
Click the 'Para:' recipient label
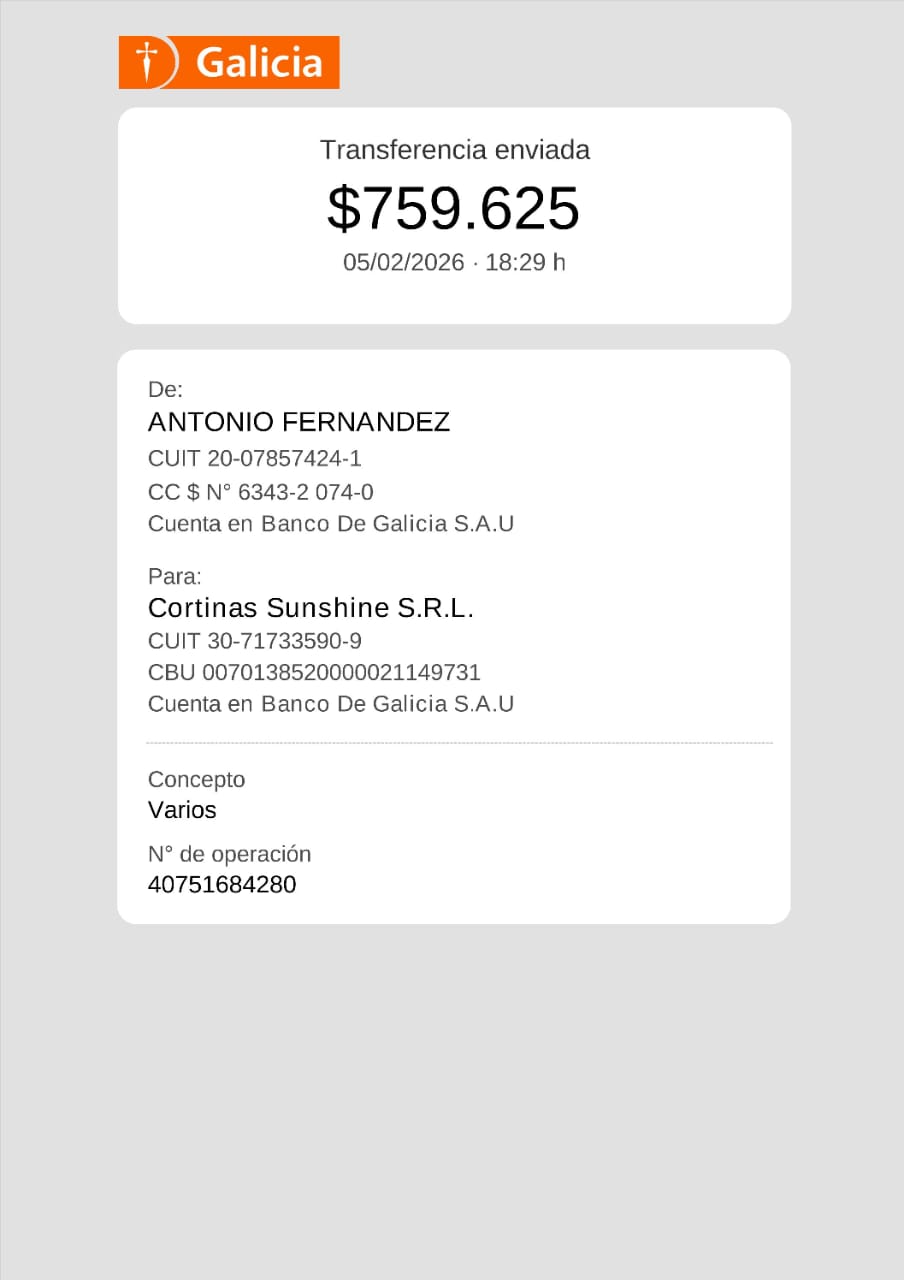174,576
